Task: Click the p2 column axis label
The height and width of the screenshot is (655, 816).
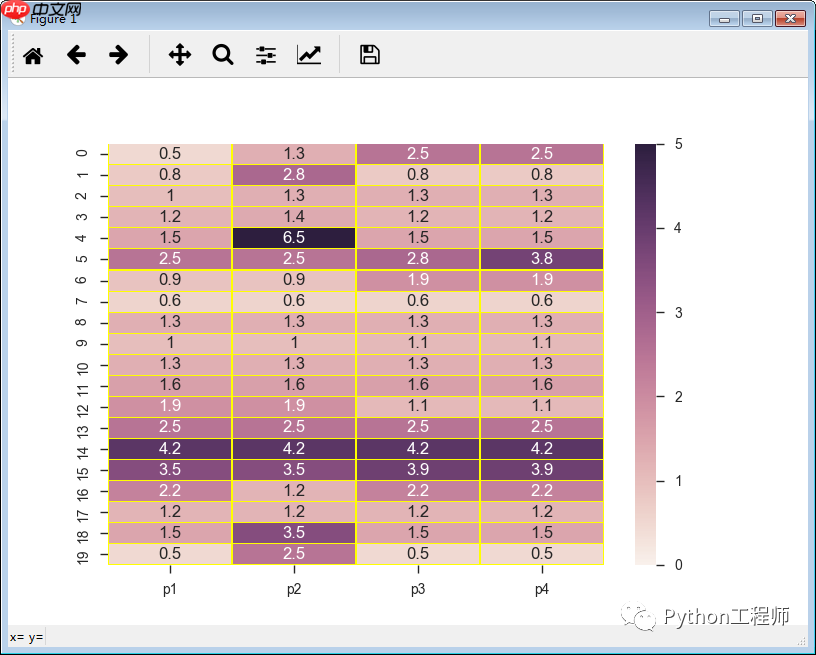Action: click(x=293, y=590)
